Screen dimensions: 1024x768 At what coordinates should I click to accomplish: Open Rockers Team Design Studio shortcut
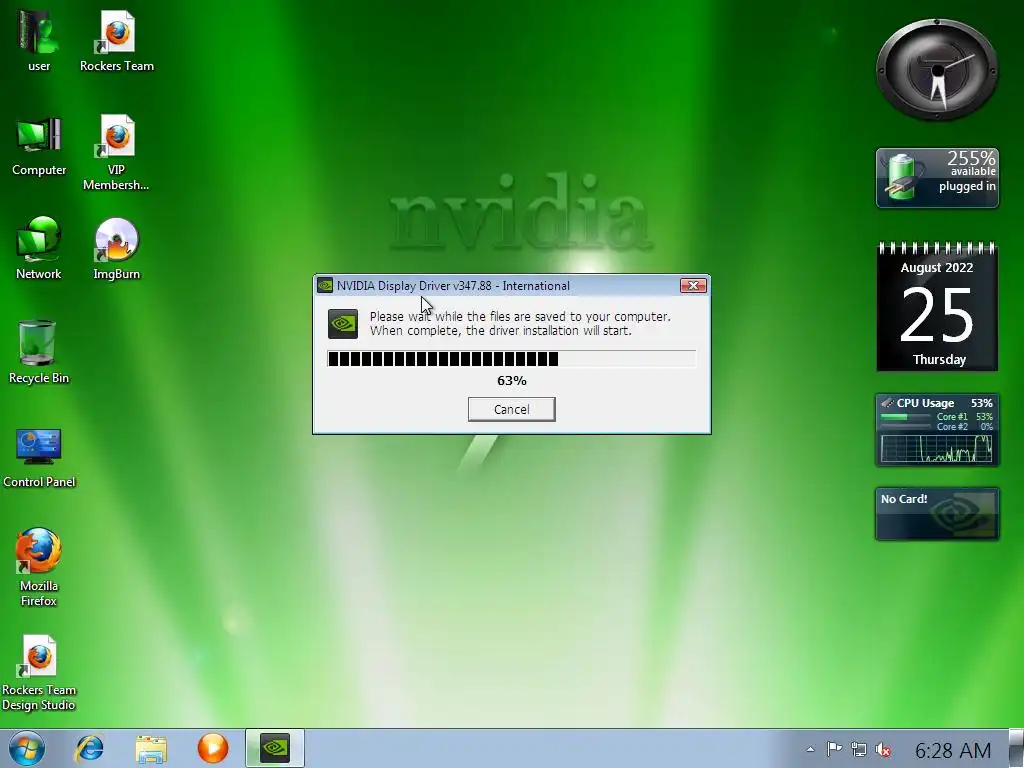tap(39, 673)
